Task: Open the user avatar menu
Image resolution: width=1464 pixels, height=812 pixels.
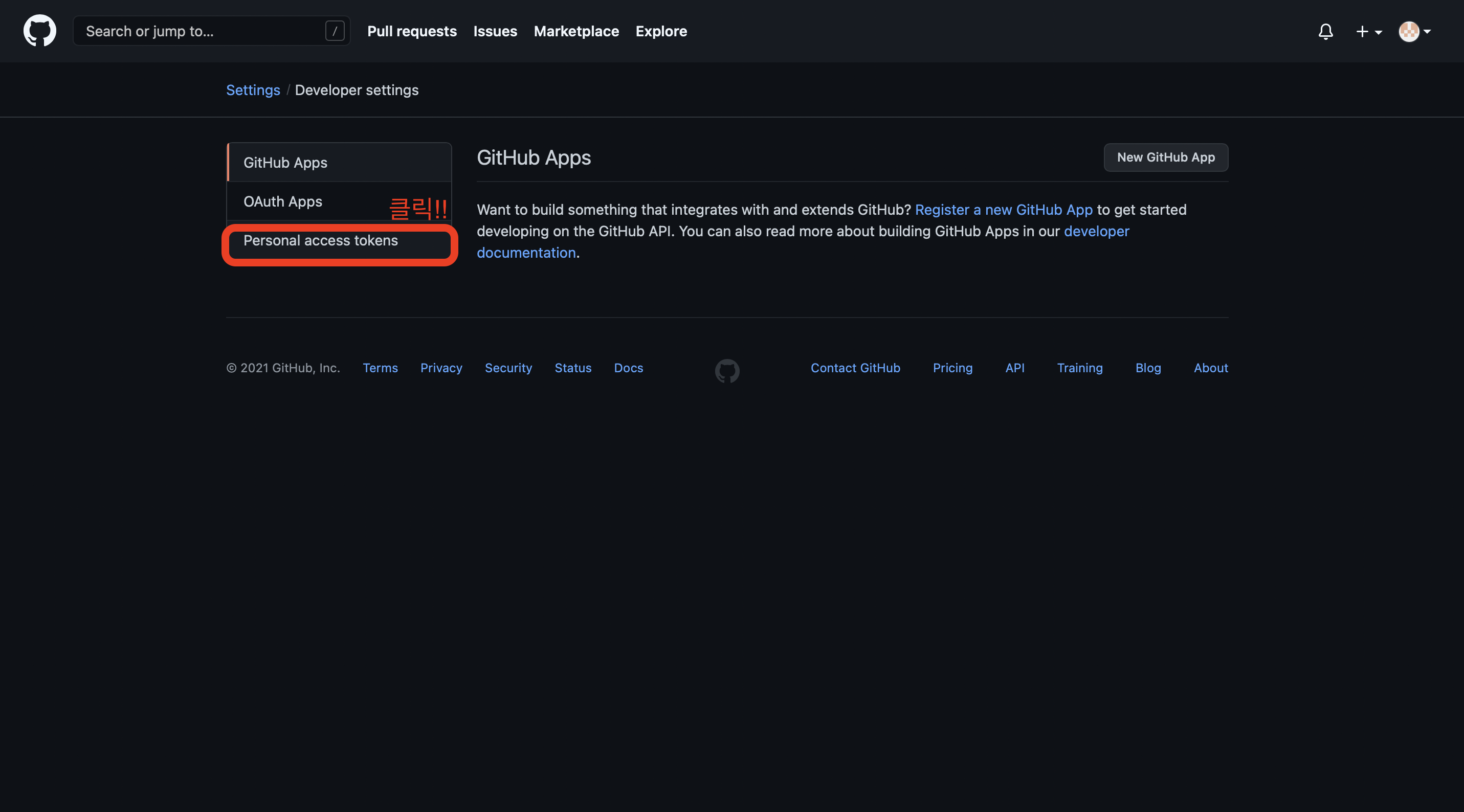Action: (1414, 32)
